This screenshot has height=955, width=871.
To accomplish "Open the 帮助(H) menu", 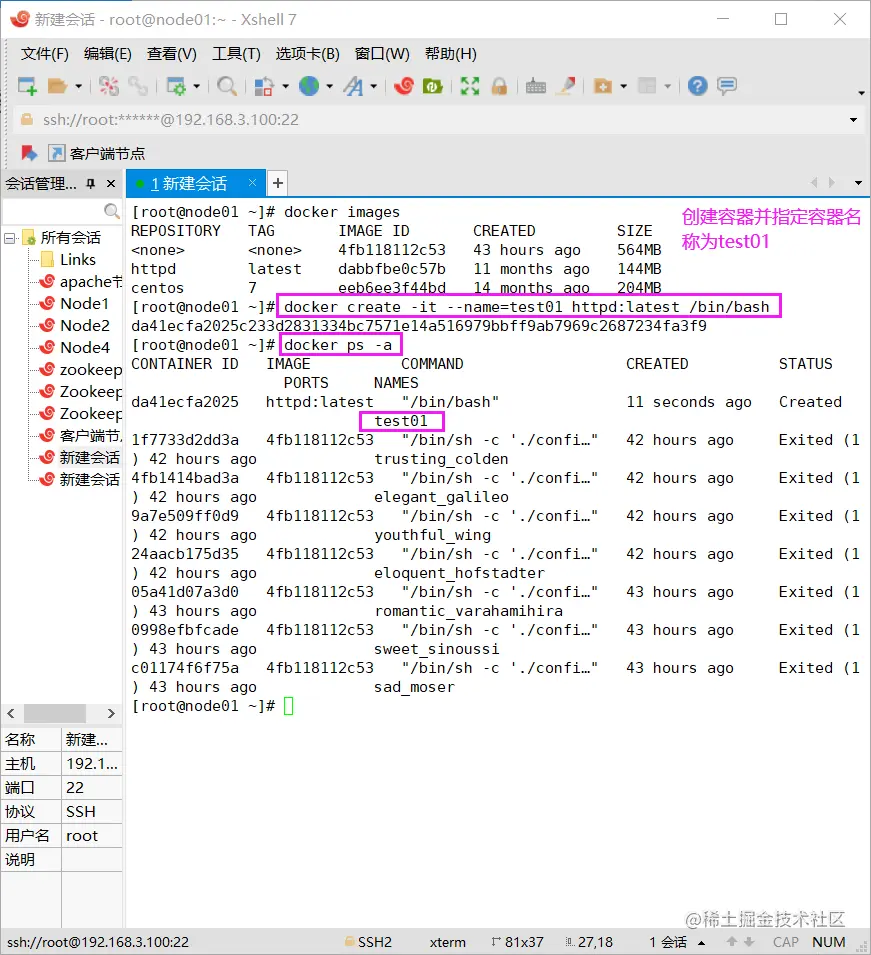I will point(451,54).
